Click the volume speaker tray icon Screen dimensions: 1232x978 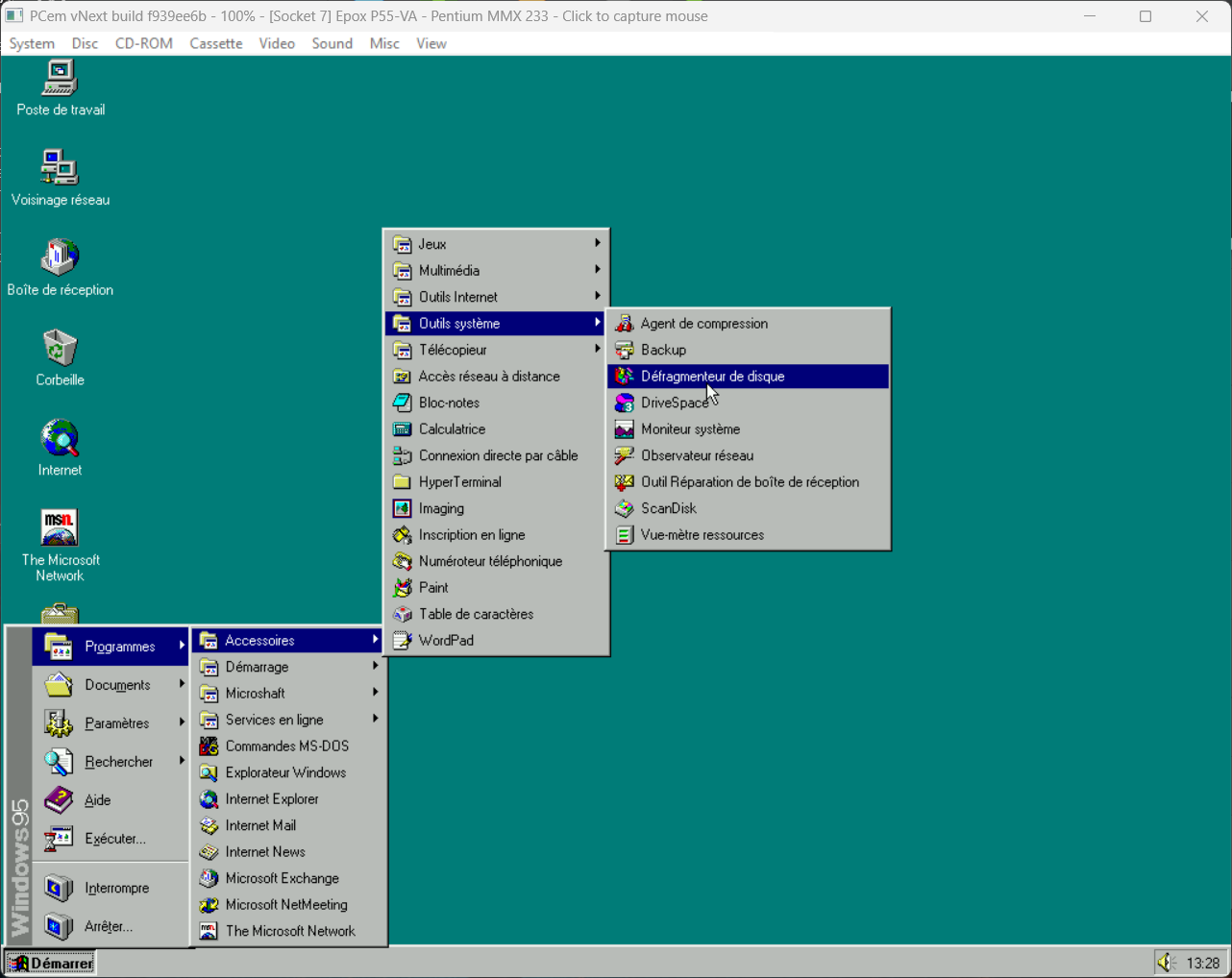tap(1167, 963)
